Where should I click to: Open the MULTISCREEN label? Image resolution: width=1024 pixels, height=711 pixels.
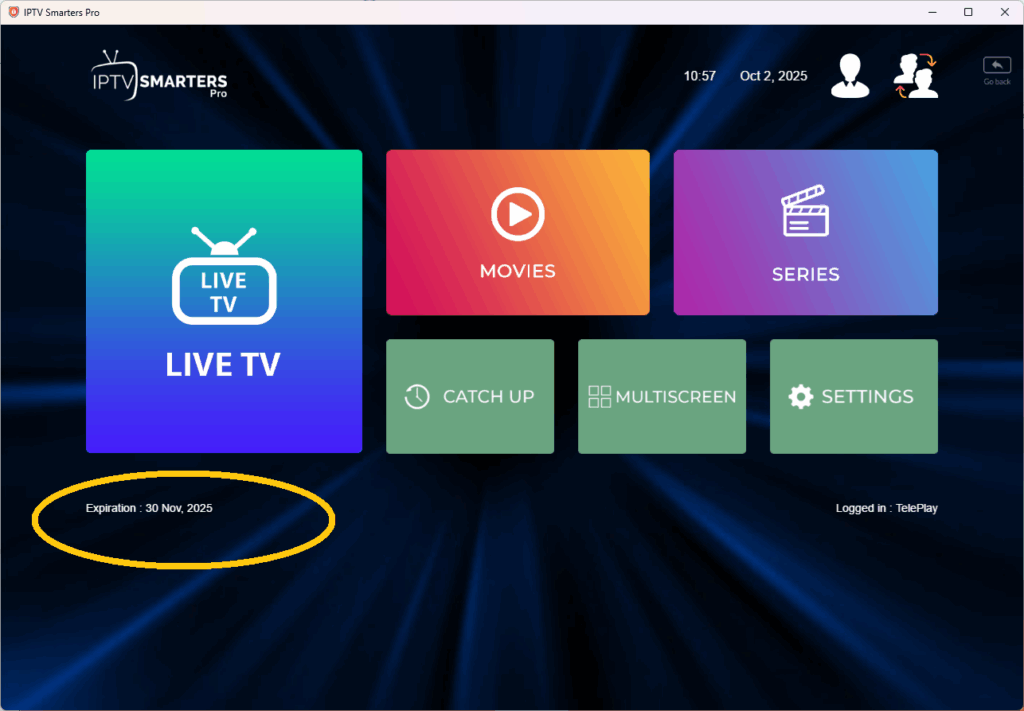(675, 397)
